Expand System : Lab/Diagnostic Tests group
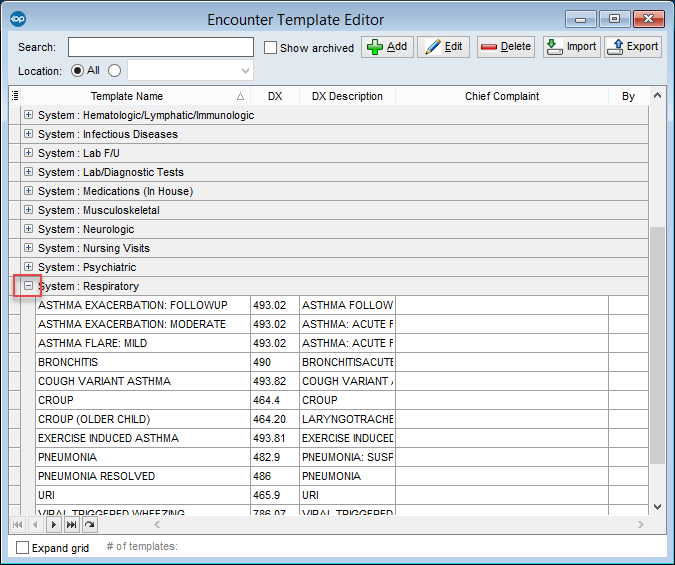This screenshot has height=565, width=675. pyautogui.click(x=28, y=171)
